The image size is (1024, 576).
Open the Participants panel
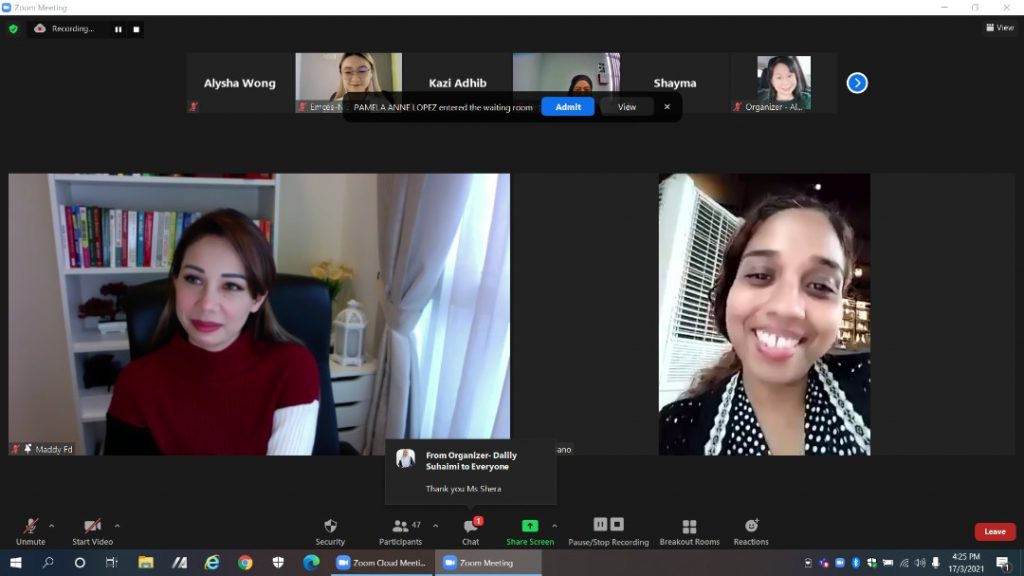click(x=400, y=532)
